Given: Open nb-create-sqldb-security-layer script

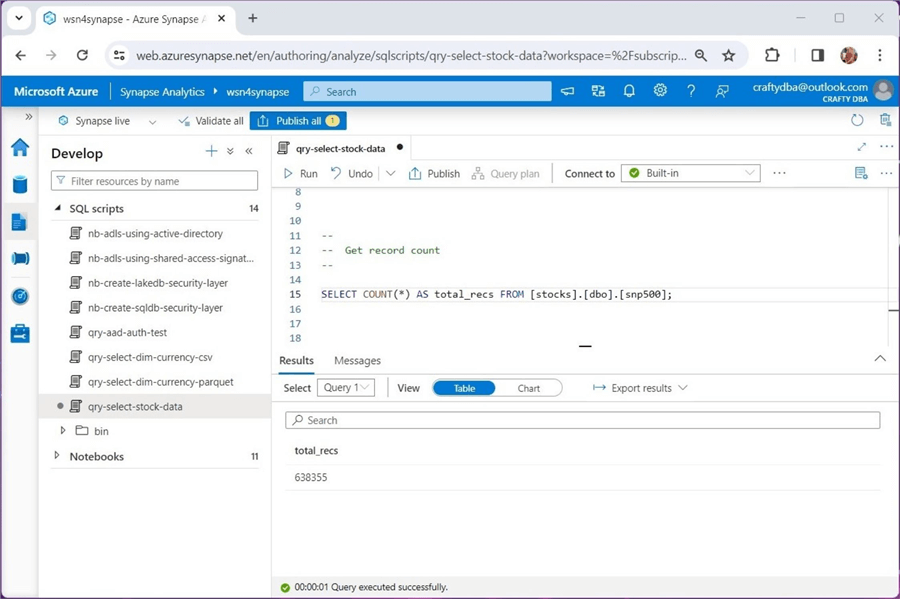Looking at the screenshot, I should 155,308.
